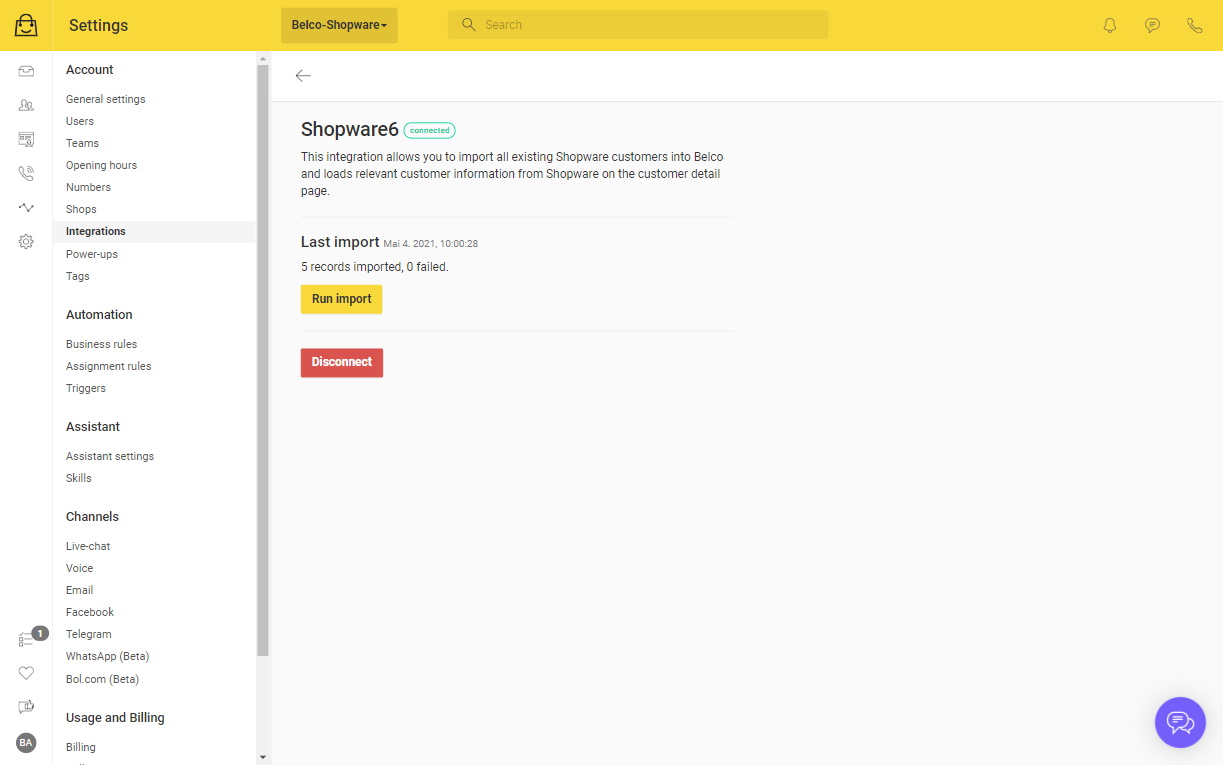
Task: Click the Settings page title
Action: [x=98, y=25]
